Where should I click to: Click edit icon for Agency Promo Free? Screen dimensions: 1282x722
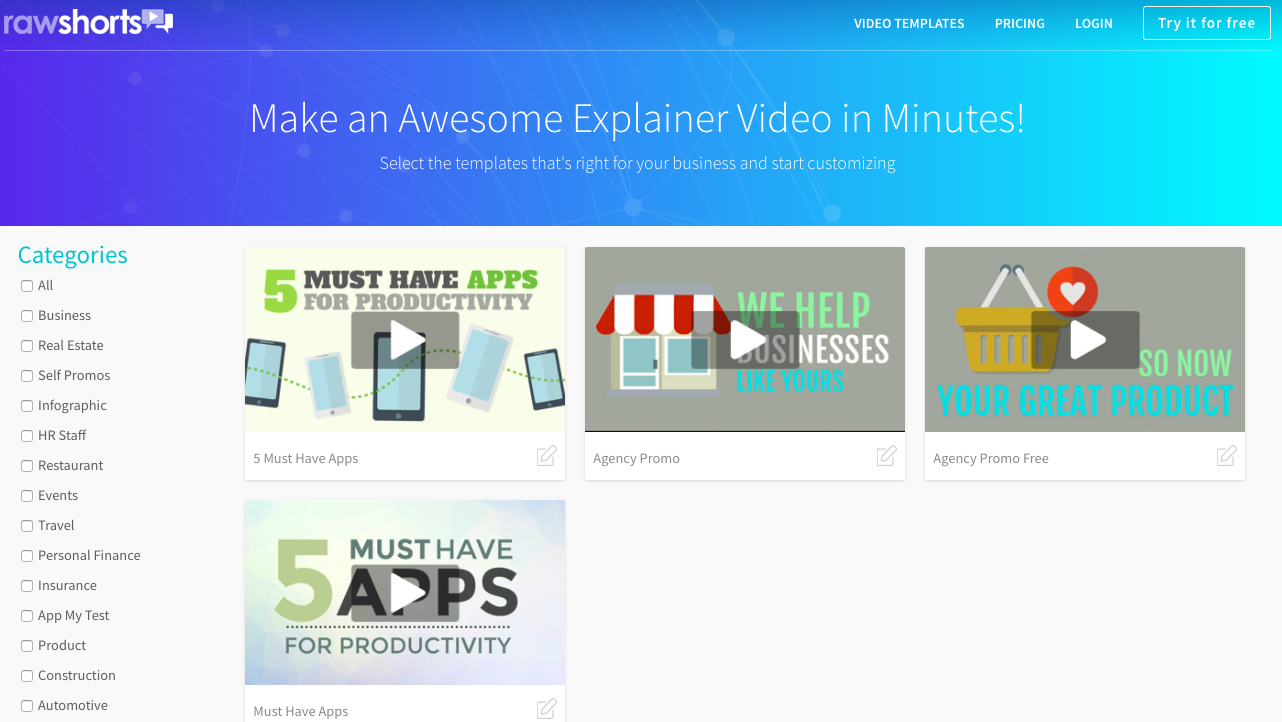point(1226,457)
